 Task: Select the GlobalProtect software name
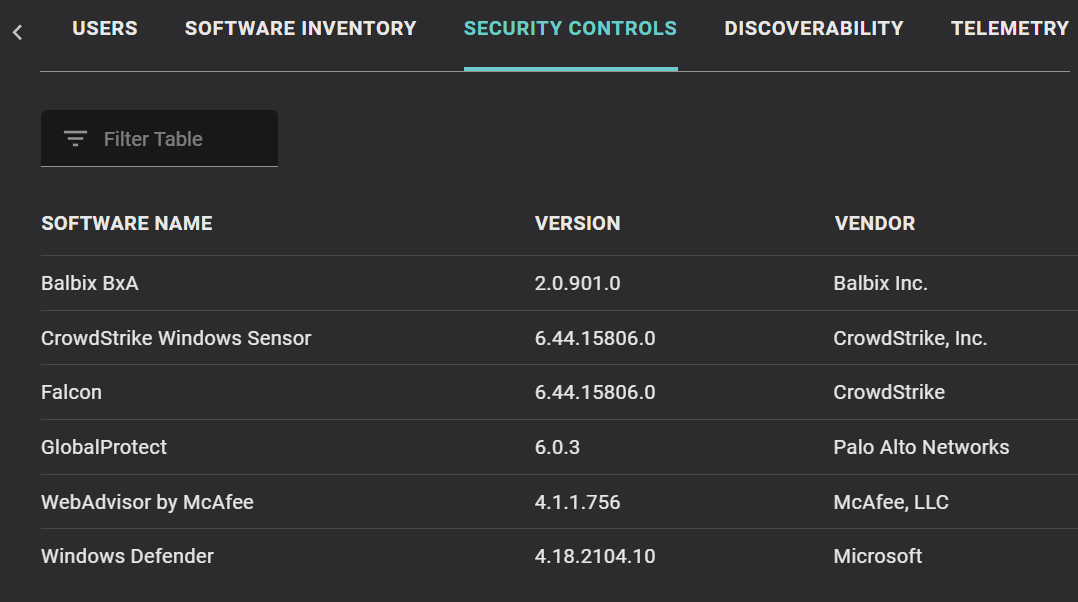104,447
